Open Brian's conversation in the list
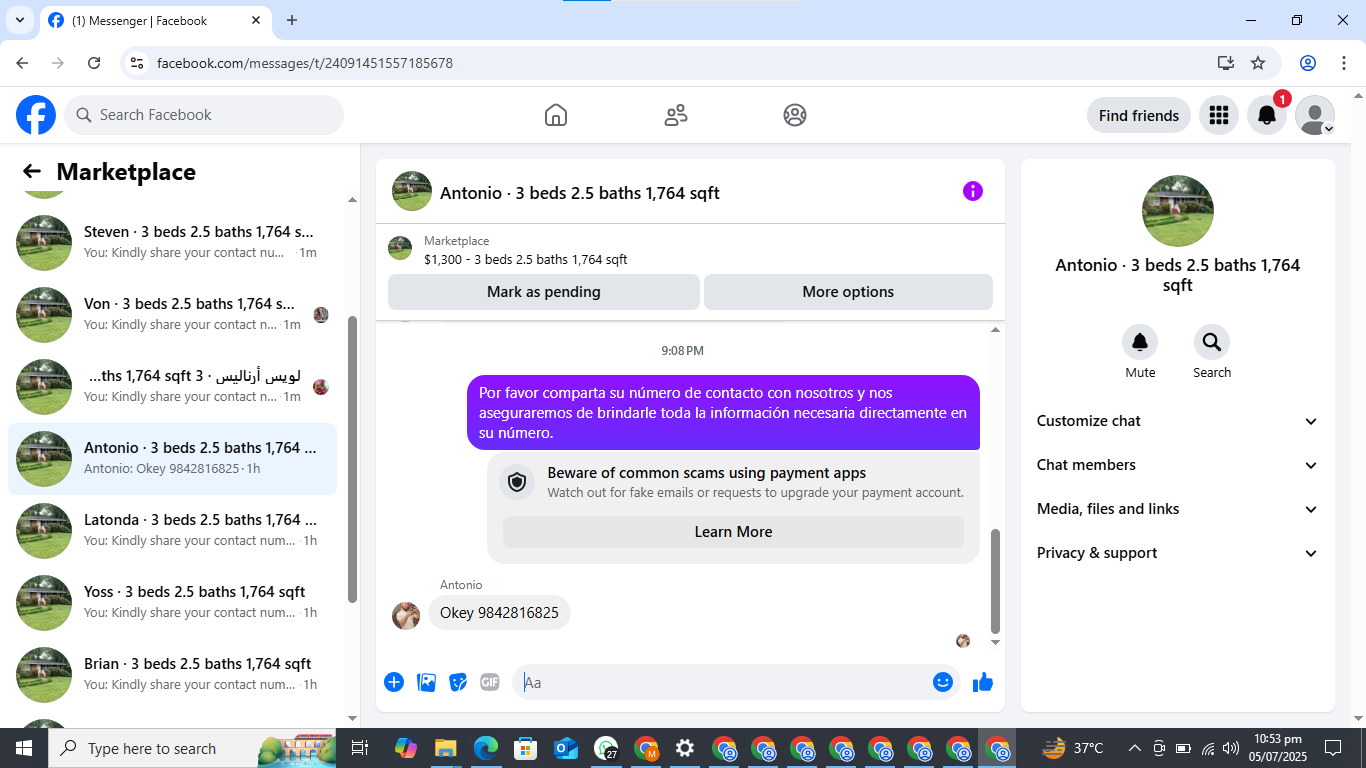This screenshot has width=1366, height=768. (172, 674)
